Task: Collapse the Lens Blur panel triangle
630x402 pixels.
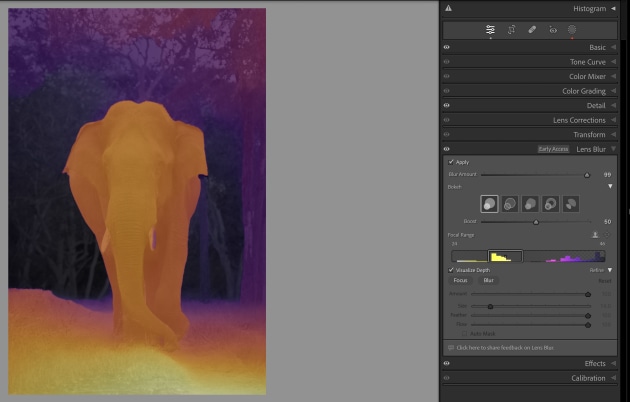Action: click(613, 149)
